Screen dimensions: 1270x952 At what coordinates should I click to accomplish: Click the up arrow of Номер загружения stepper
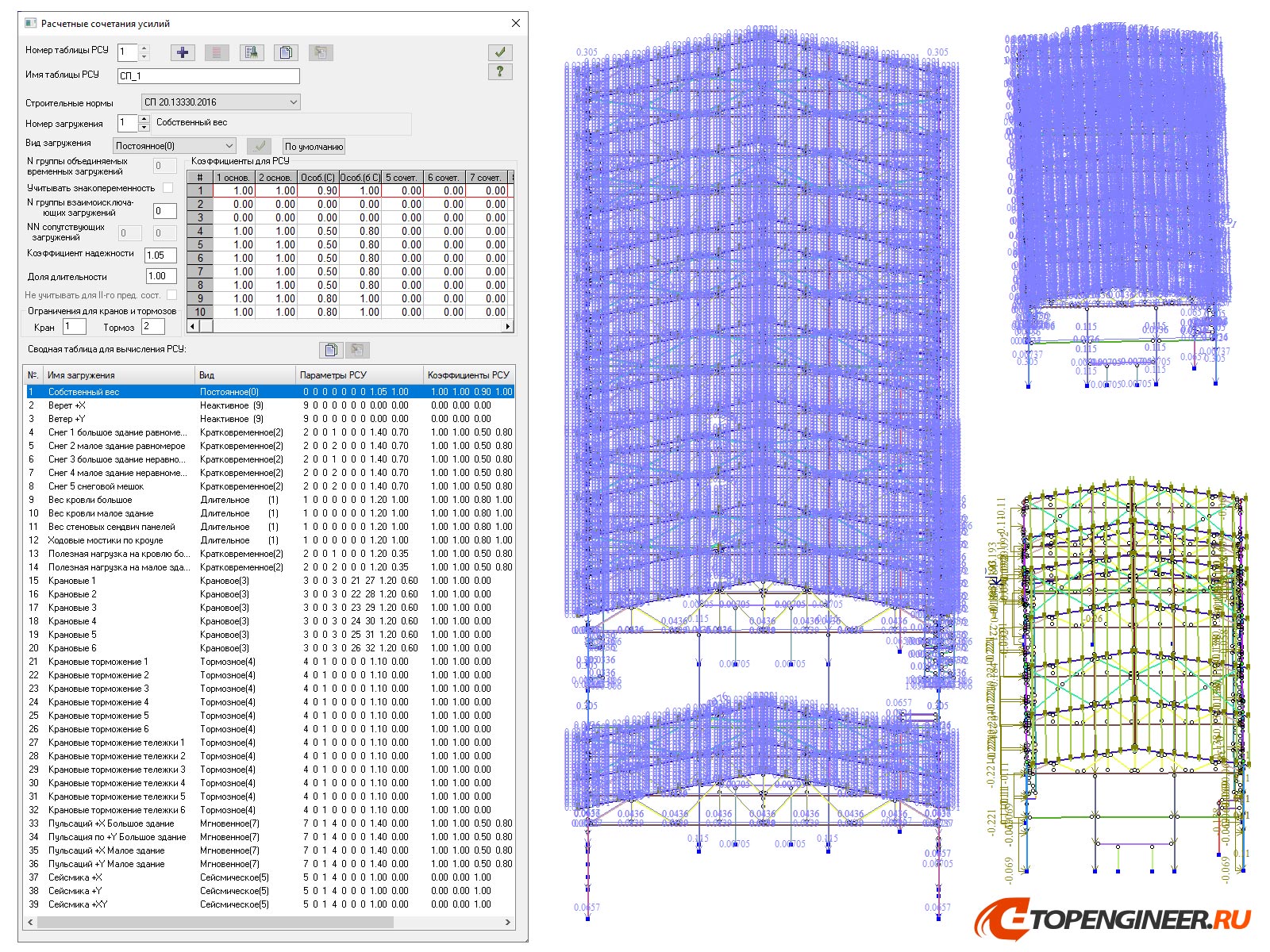(144, 120)
